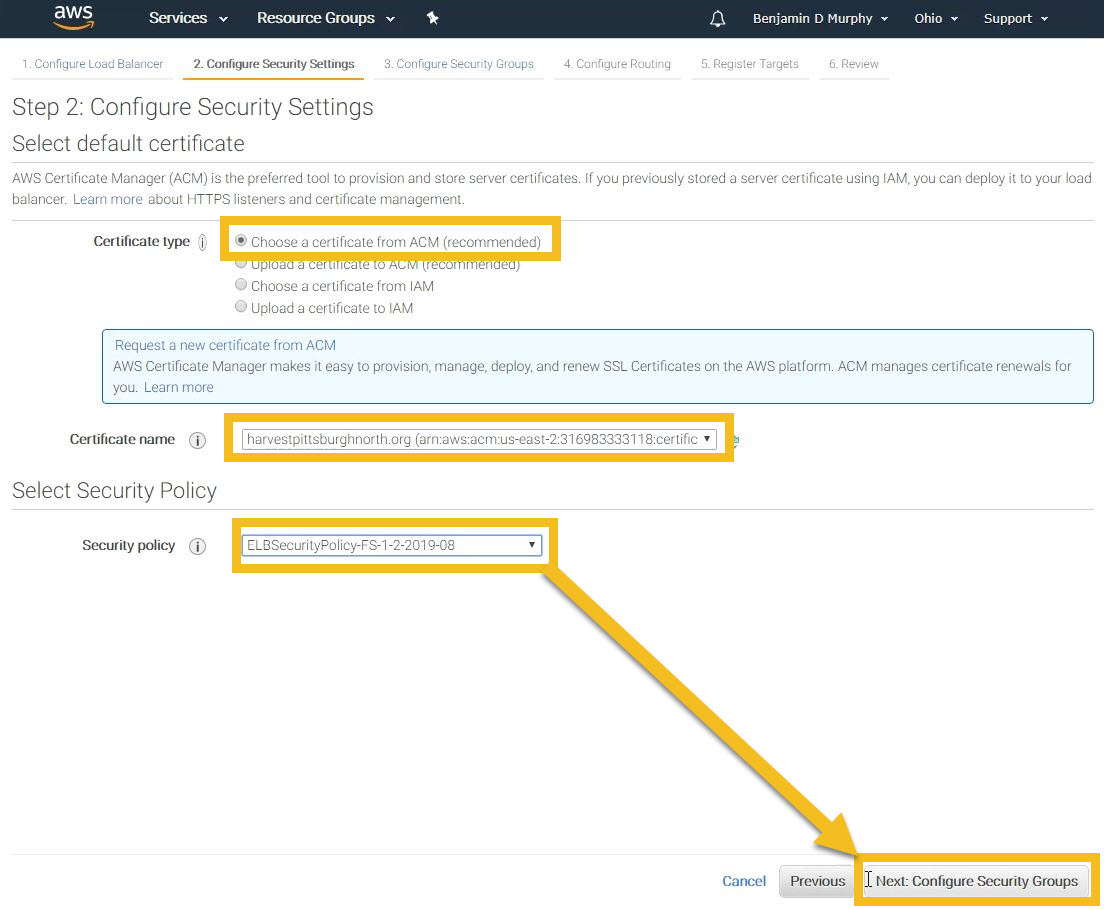Open the notifications bell icon
This screenshot has height=909, width=1104.
717,18
